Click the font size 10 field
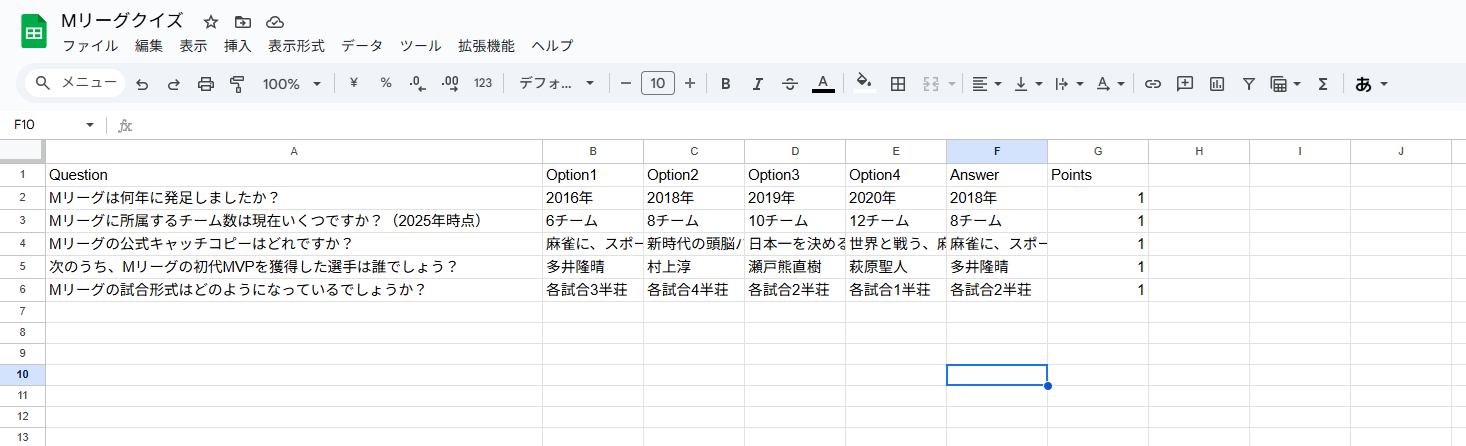The image size is (1466, 446). click(x=658, y=84)
